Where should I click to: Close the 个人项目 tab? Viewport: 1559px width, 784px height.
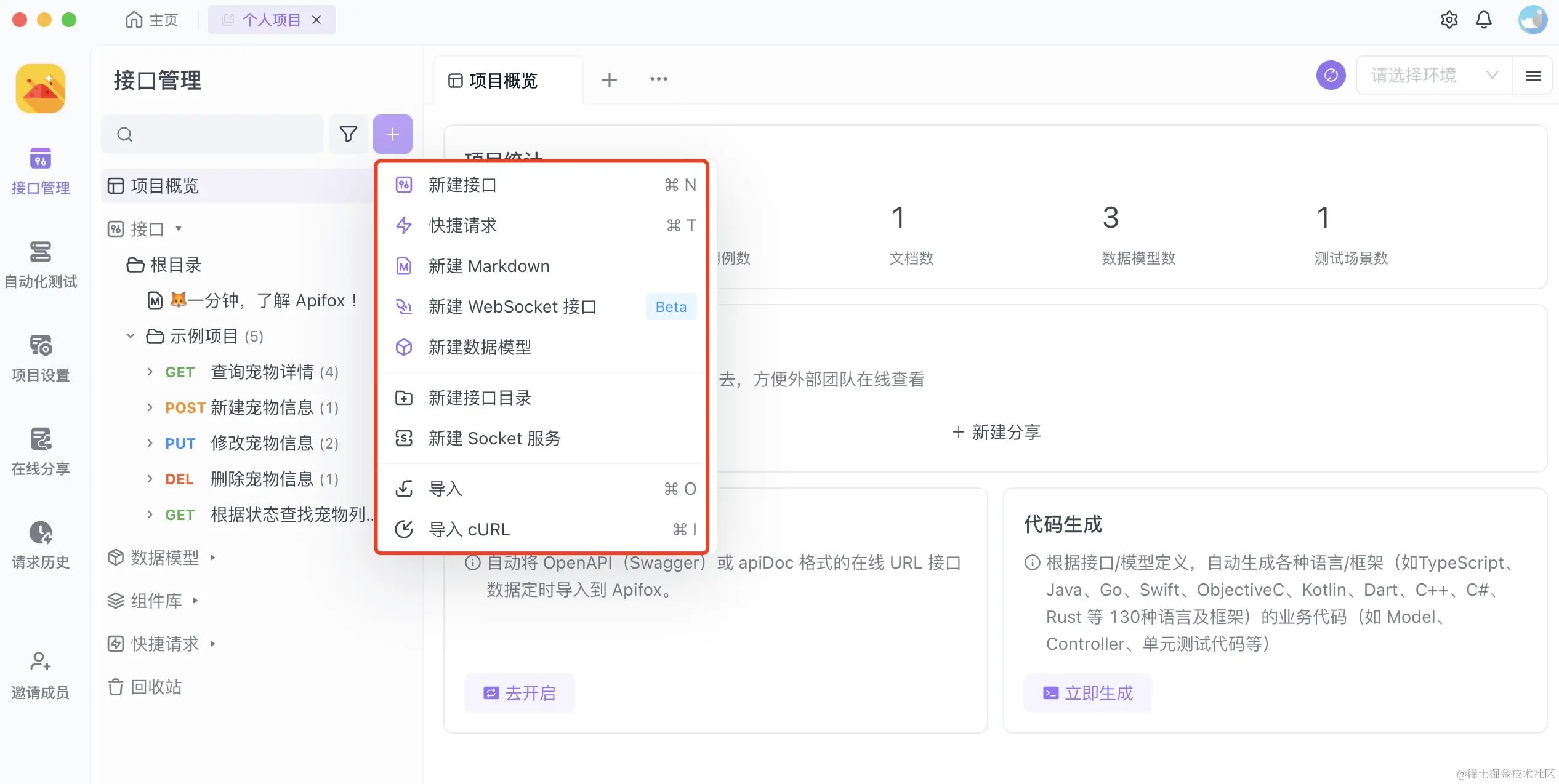[x=316, y=20]
